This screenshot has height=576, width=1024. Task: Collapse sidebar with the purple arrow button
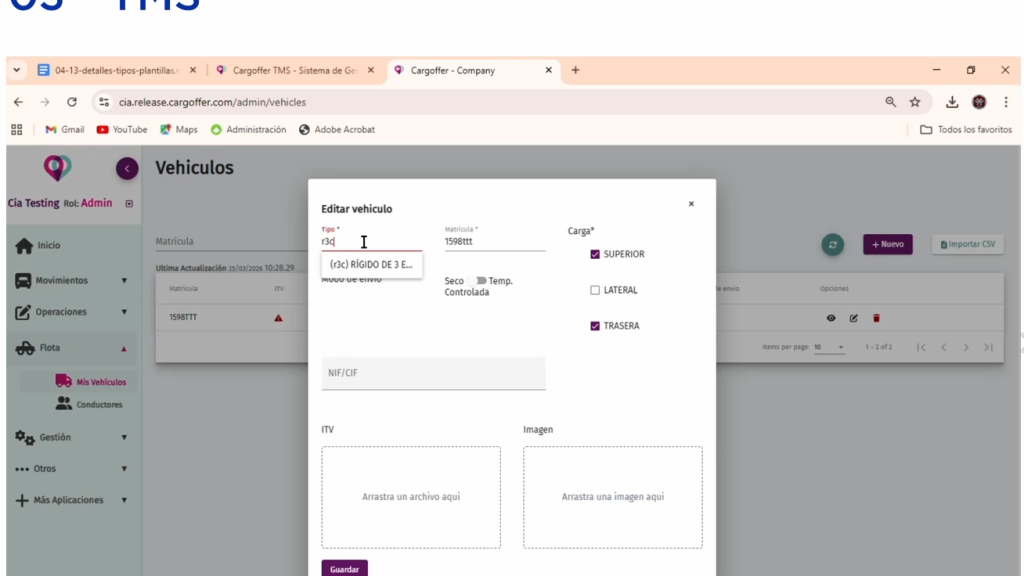(x=127, y=169)
